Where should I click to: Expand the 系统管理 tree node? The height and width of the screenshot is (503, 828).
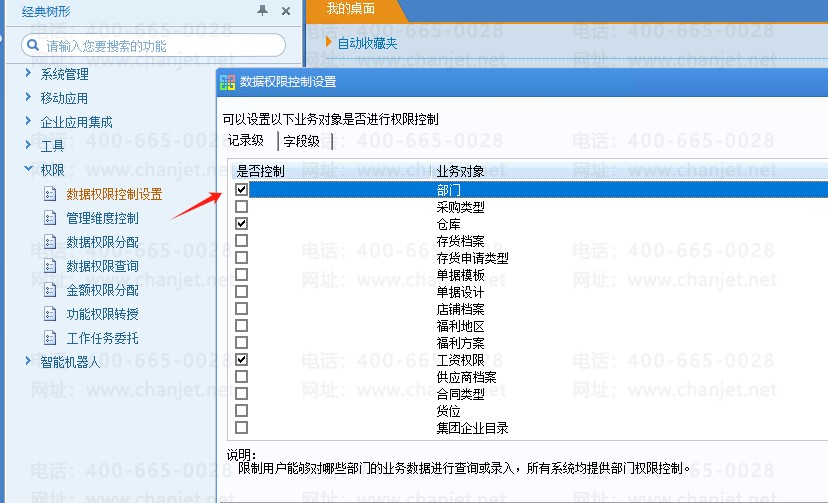pos(28,73)
